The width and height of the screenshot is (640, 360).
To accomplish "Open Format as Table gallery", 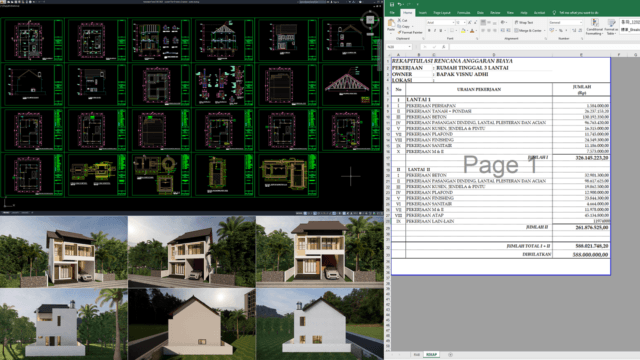I will coord(611,27).
